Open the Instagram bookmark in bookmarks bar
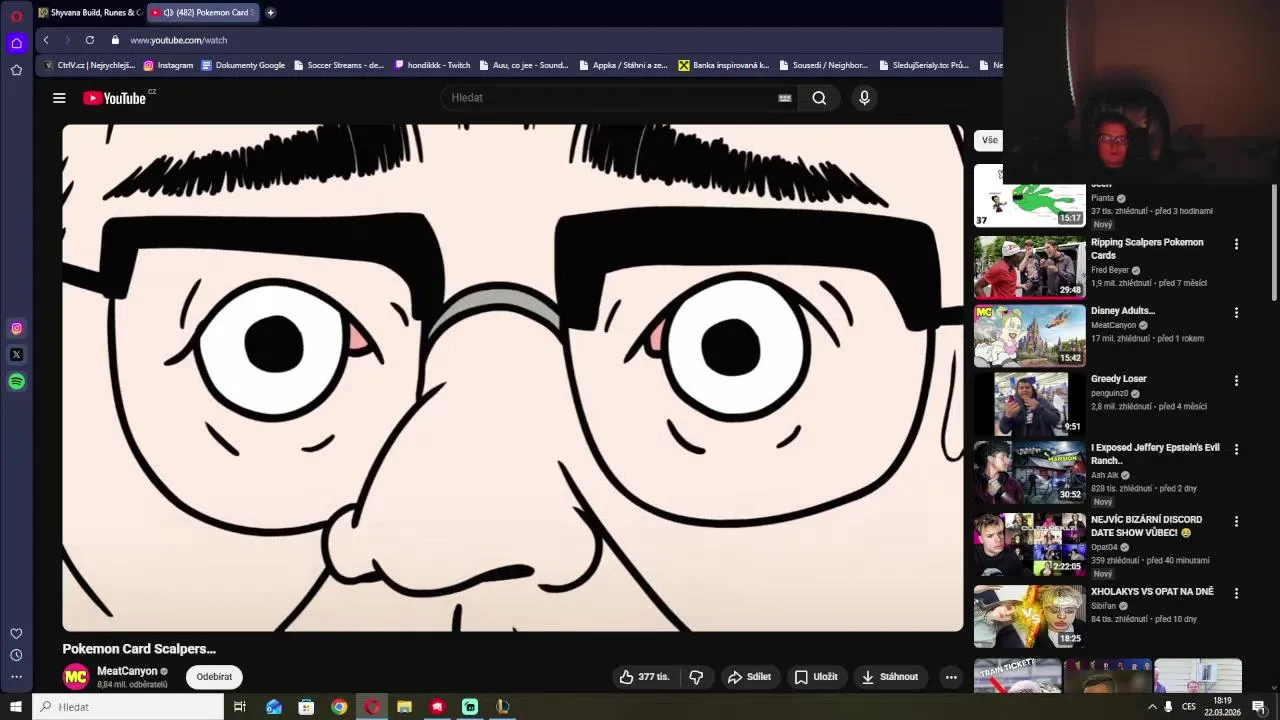 click(x=168, y=65)
